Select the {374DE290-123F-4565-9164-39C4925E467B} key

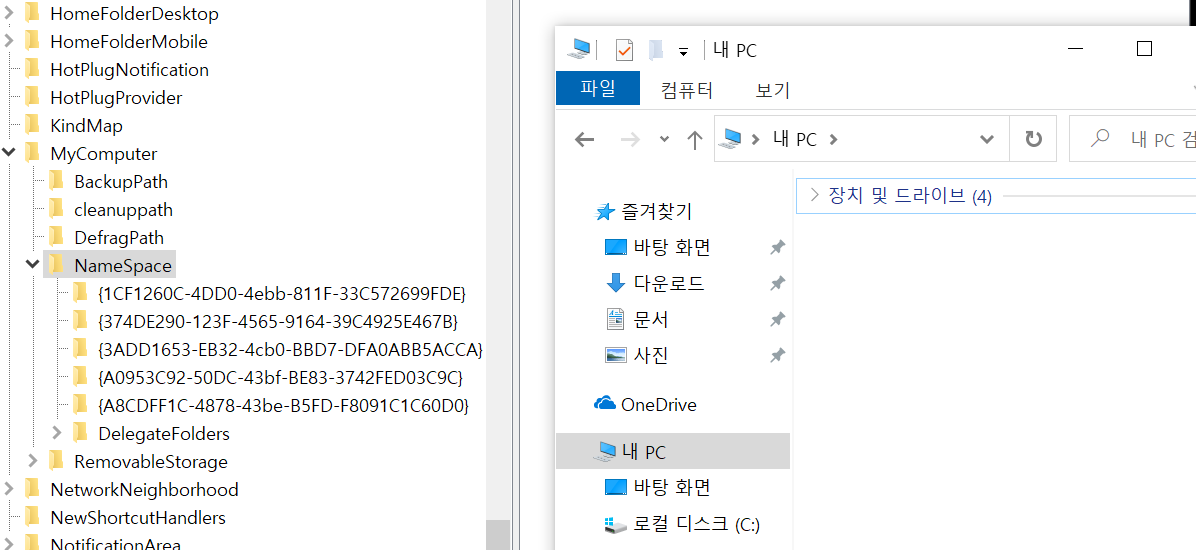tap(278, 321)
